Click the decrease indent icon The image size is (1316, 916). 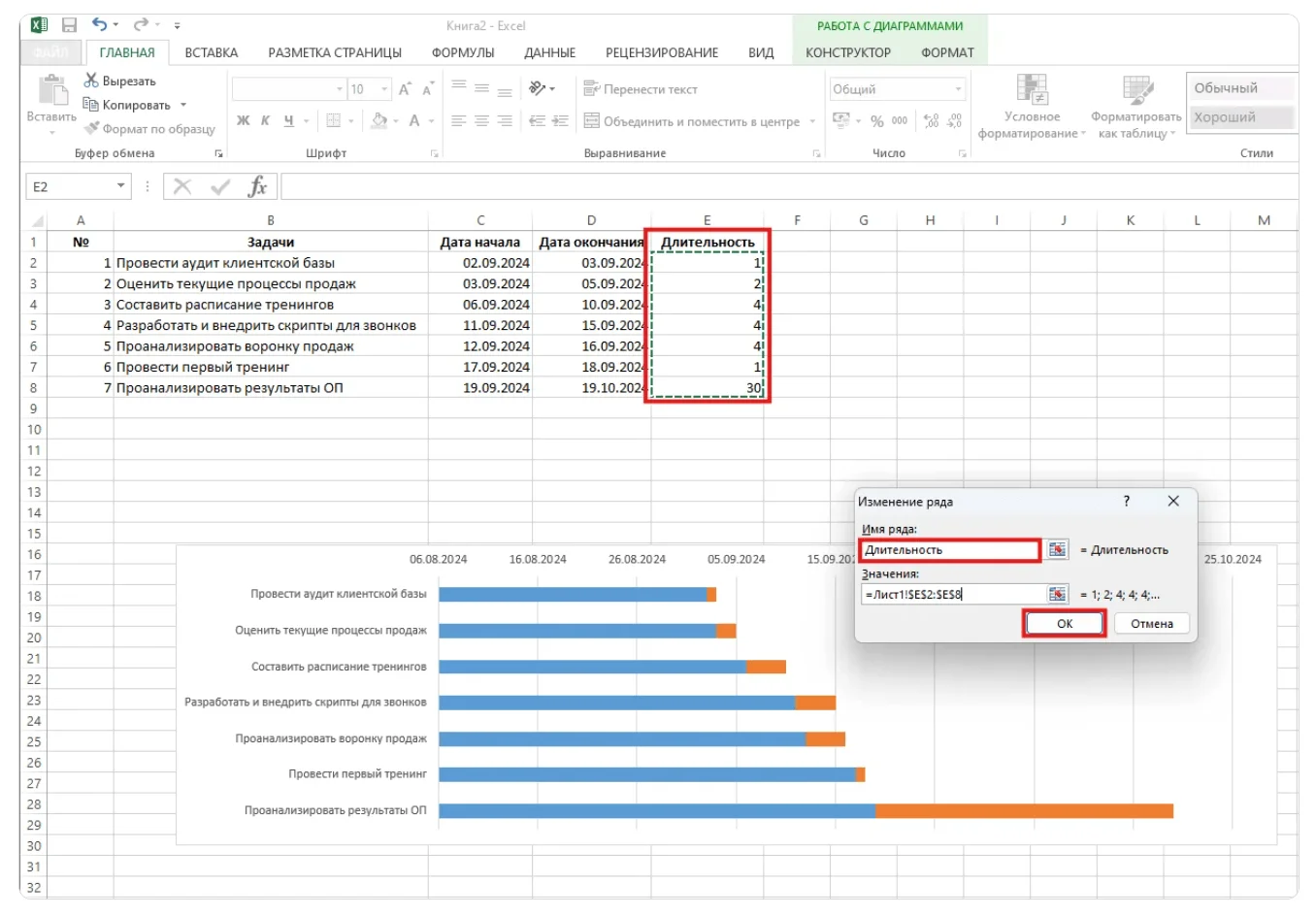[x=537, y=121]
